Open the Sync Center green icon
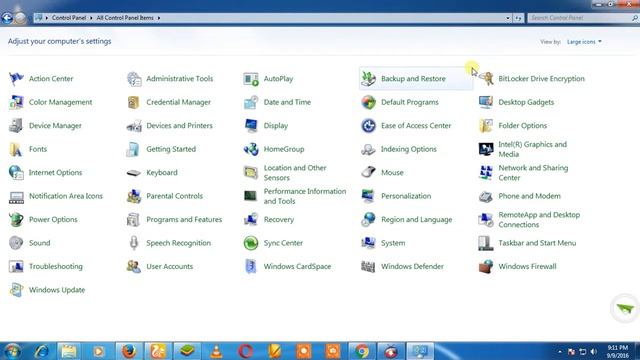The image size is (640, 360). 251,243
